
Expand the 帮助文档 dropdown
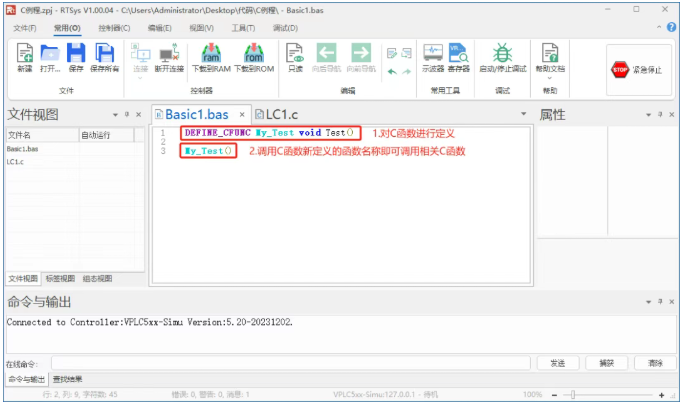(x=549, y=75)
